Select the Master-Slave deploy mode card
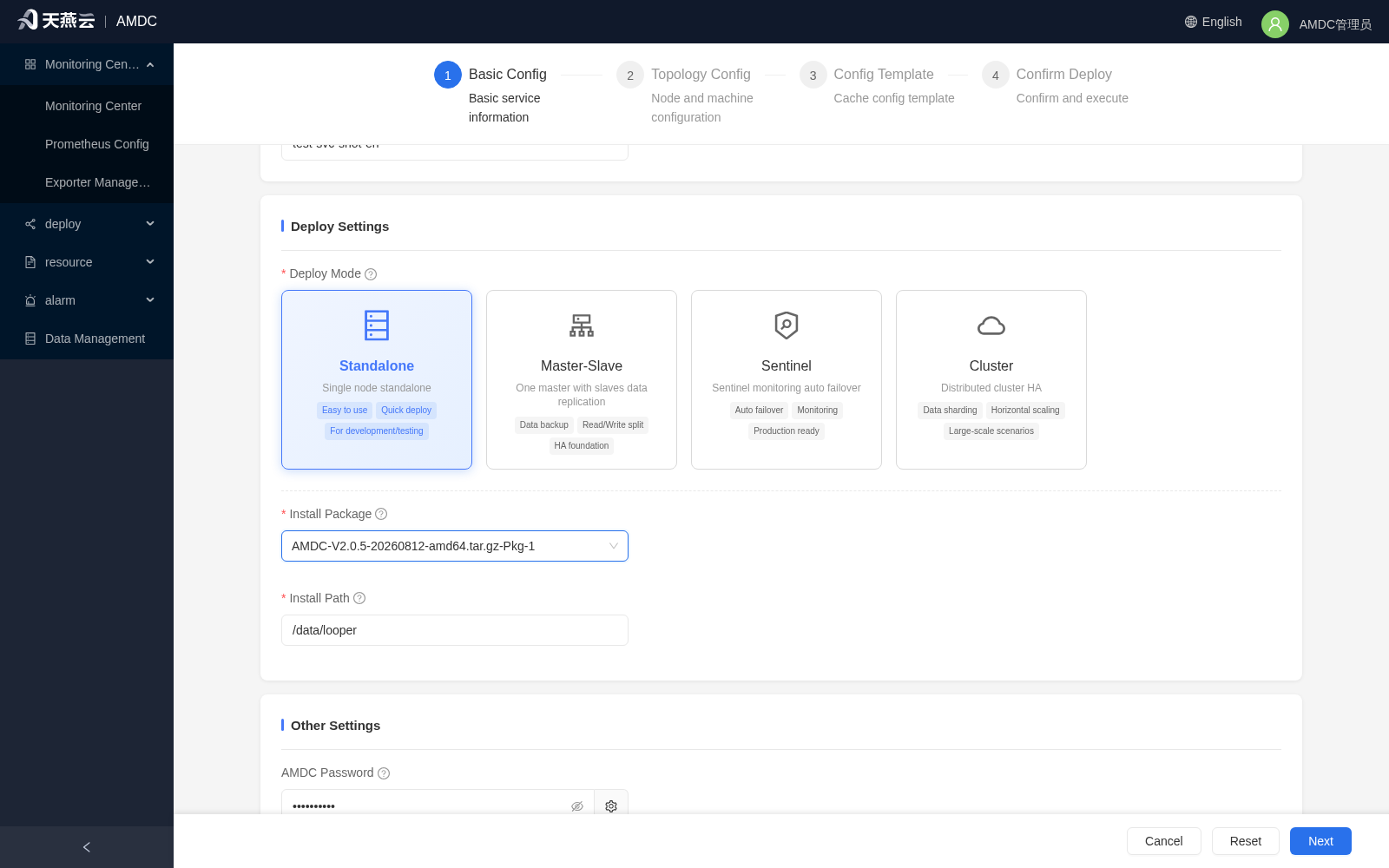 pyautogui.click(x=582, y=379)
